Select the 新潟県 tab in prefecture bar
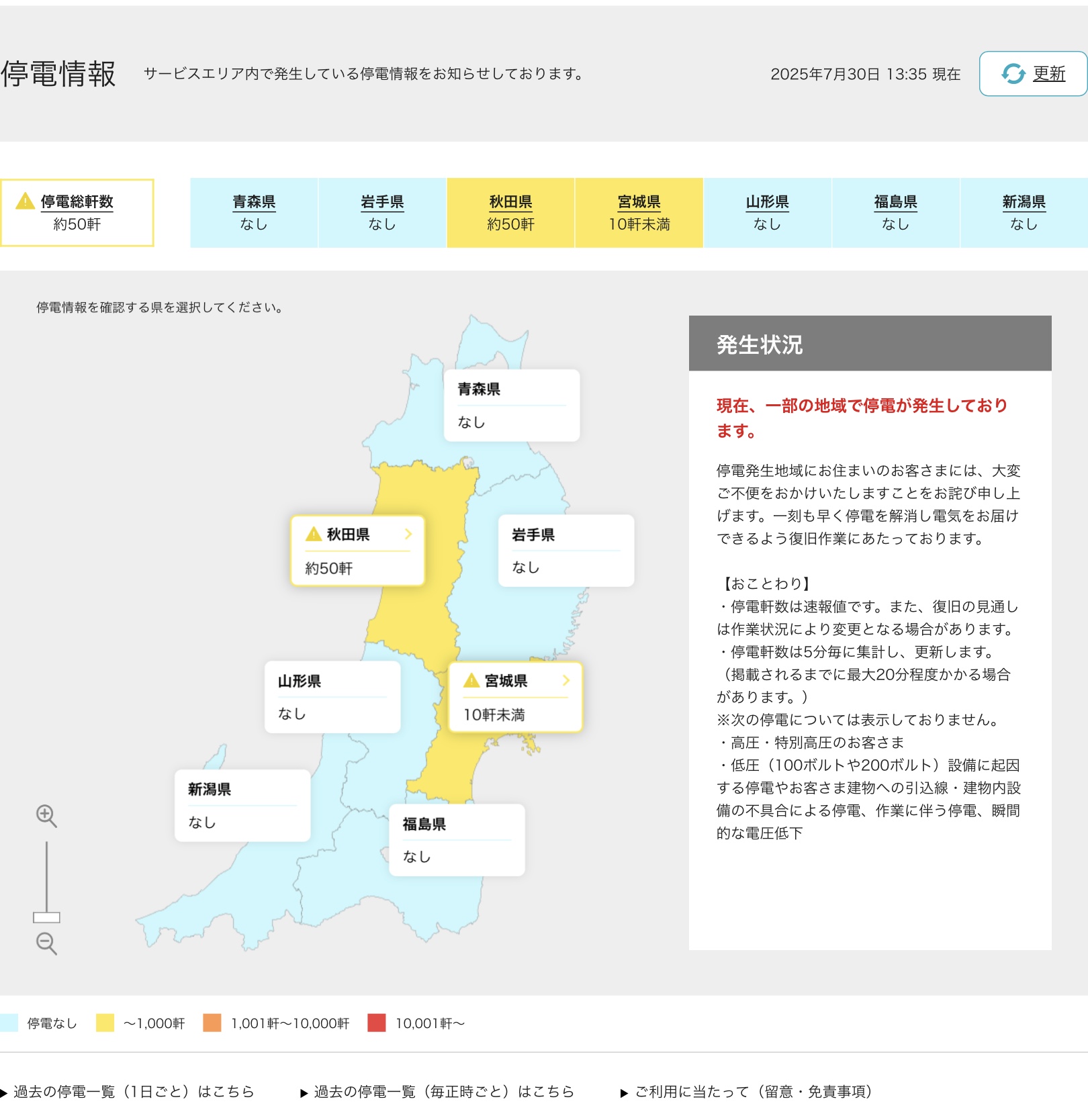 coord(1024,213)
